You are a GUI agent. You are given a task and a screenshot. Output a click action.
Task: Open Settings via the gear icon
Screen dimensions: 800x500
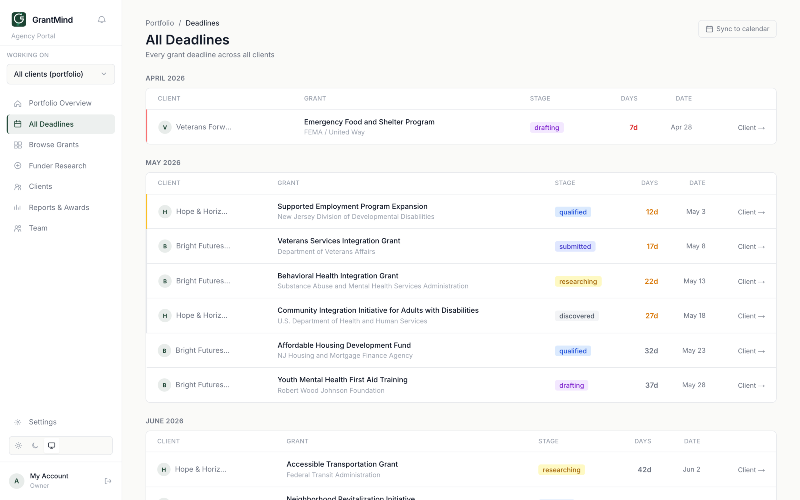click(18, 422)
